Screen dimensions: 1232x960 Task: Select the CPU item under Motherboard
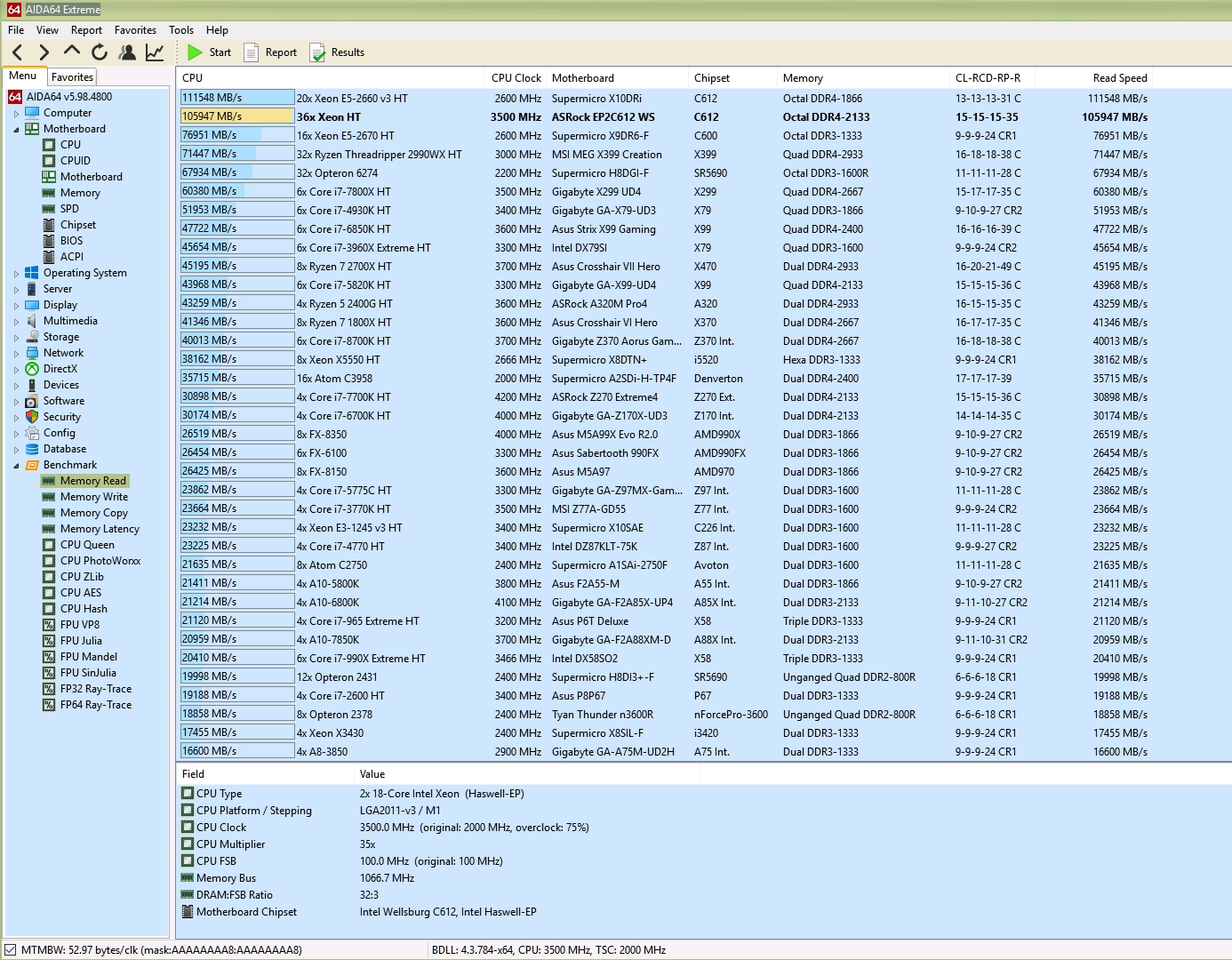[70, 145]
